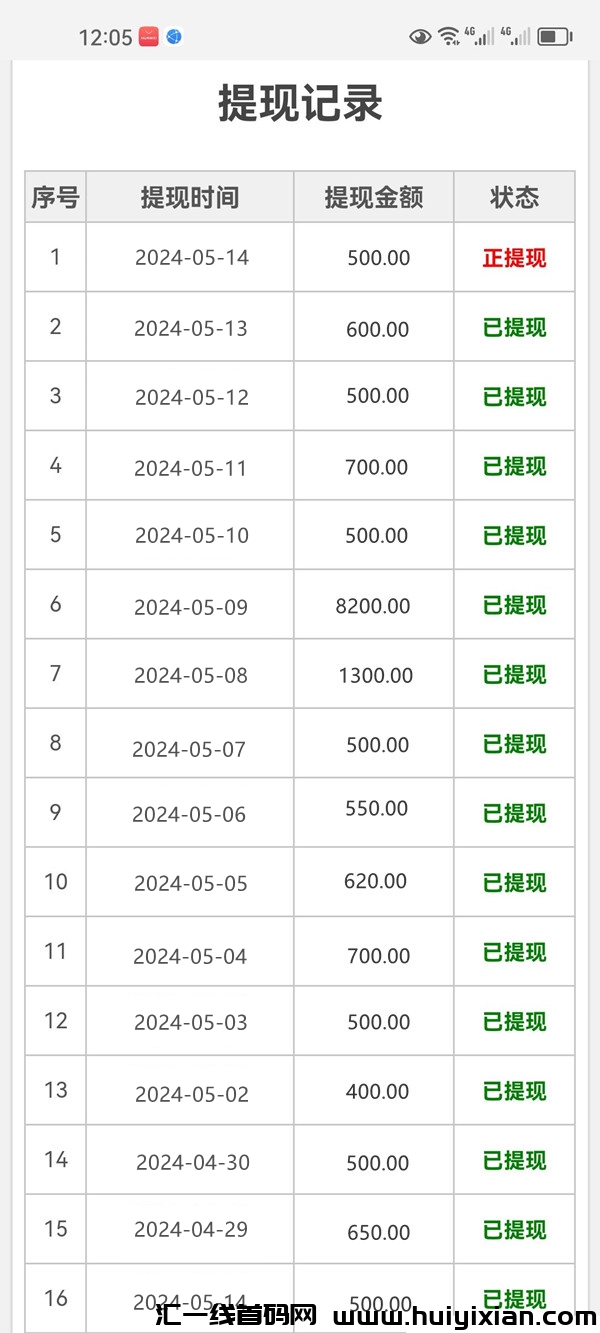Tap the red app notification icon
The height and width of the screenshot is (1333, 600).
(148, 37)
